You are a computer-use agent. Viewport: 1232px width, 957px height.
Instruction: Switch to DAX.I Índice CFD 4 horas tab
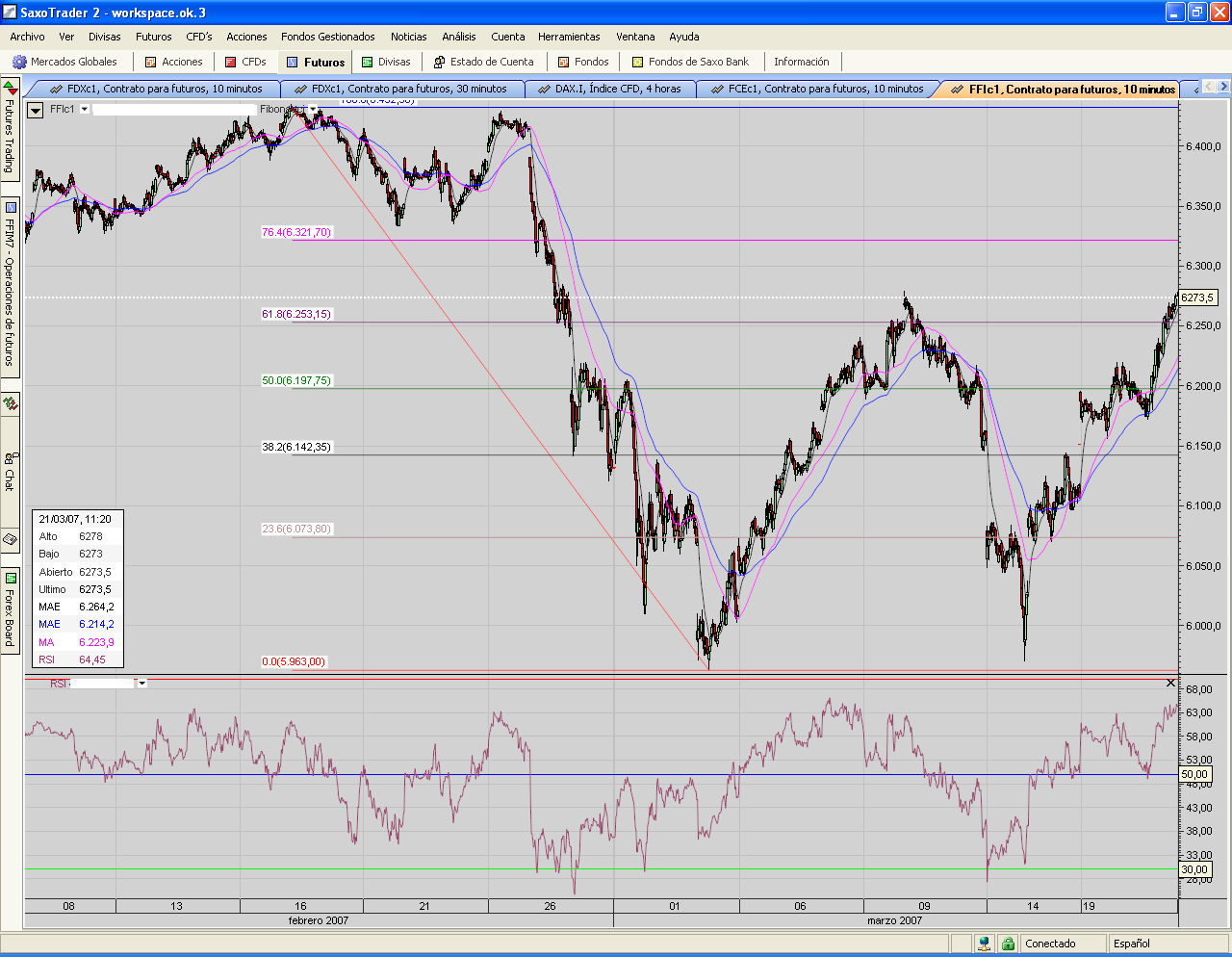point(617,89)
